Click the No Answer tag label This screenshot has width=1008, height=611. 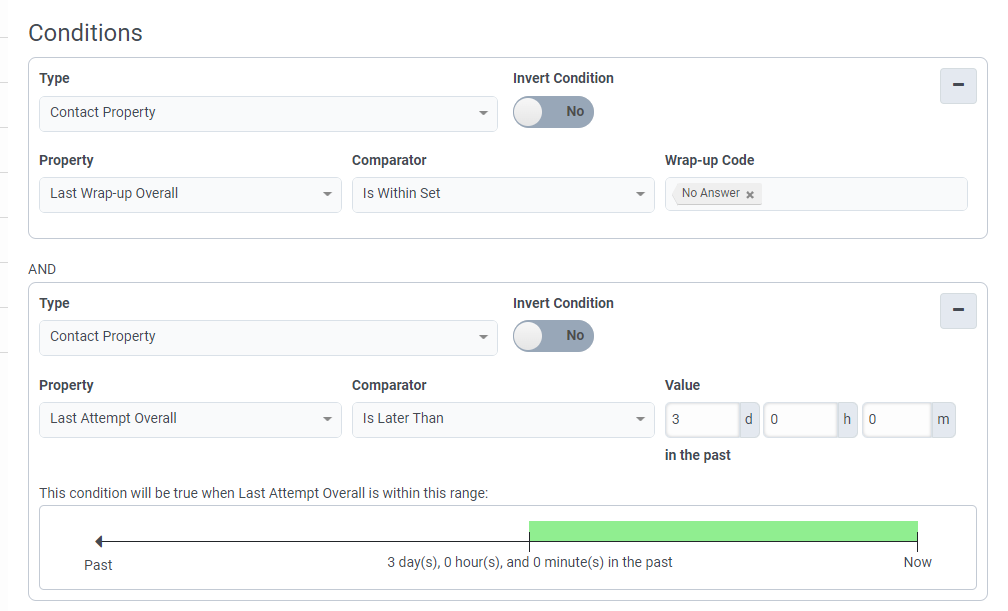[710, 194]
